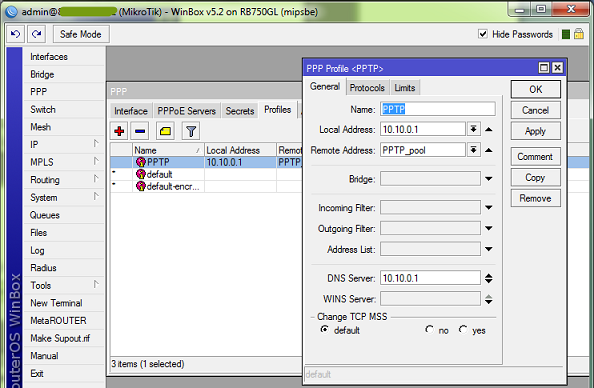
Task: Open the Local Address dropdown arrow
Action: 474,129
